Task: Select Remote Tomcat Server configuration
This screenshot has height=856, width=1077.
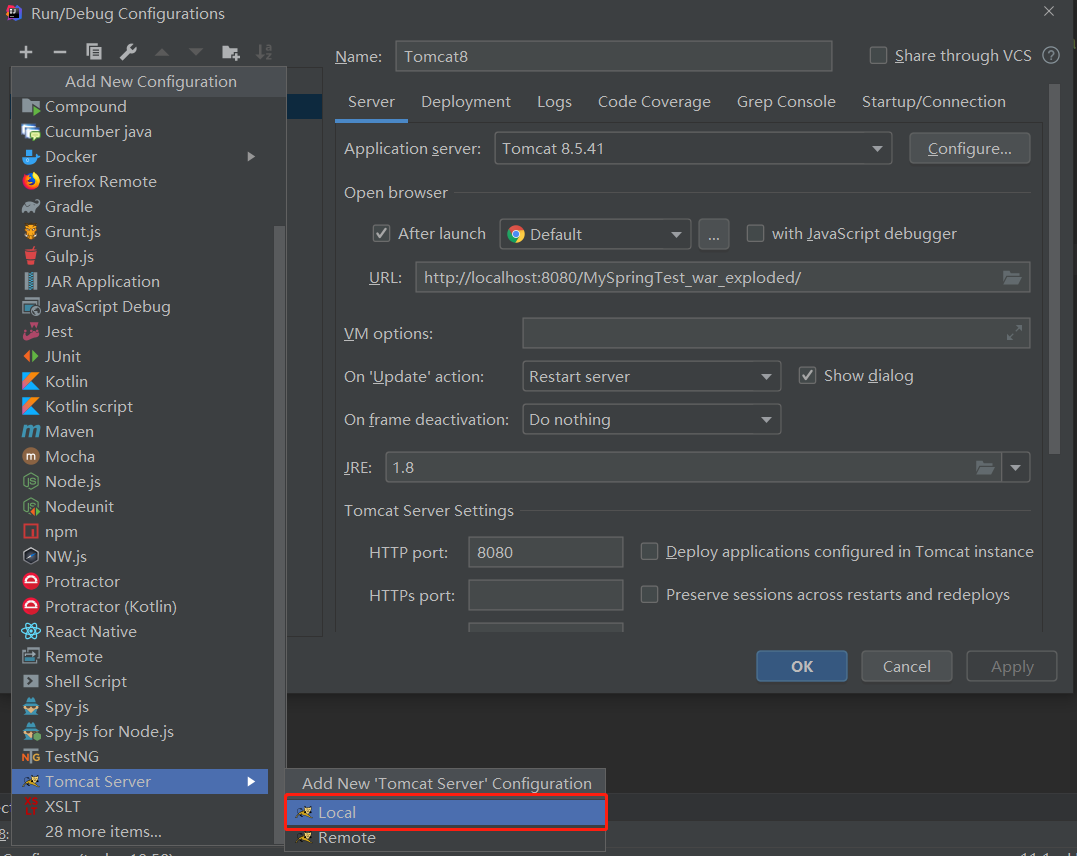Action: (446, 838)
